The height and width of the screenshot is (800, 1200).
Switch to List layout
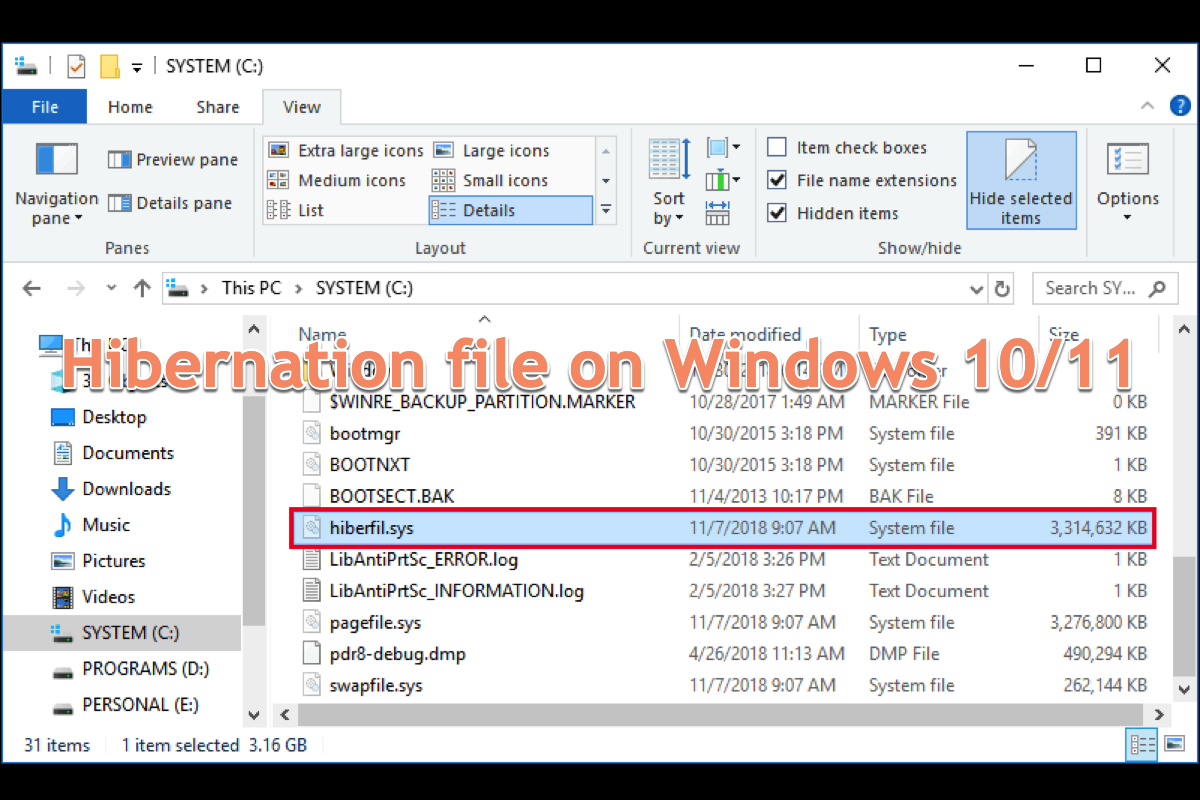pyautogui.click(x=296, y=210)
